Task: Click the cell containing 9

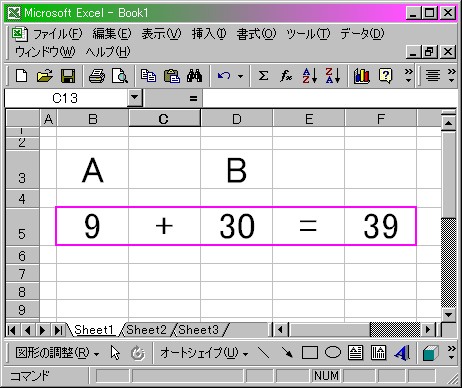Action: tap(92, 227)
